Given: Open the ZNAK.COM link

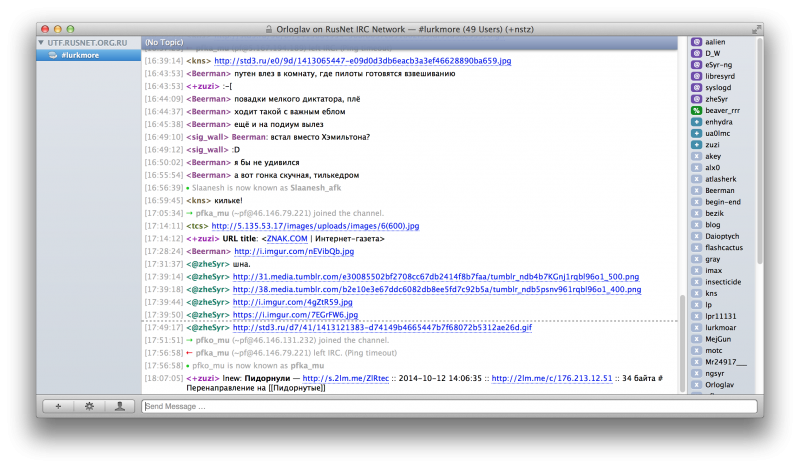Looking at the screenshot, I should [x=287, y=239].
